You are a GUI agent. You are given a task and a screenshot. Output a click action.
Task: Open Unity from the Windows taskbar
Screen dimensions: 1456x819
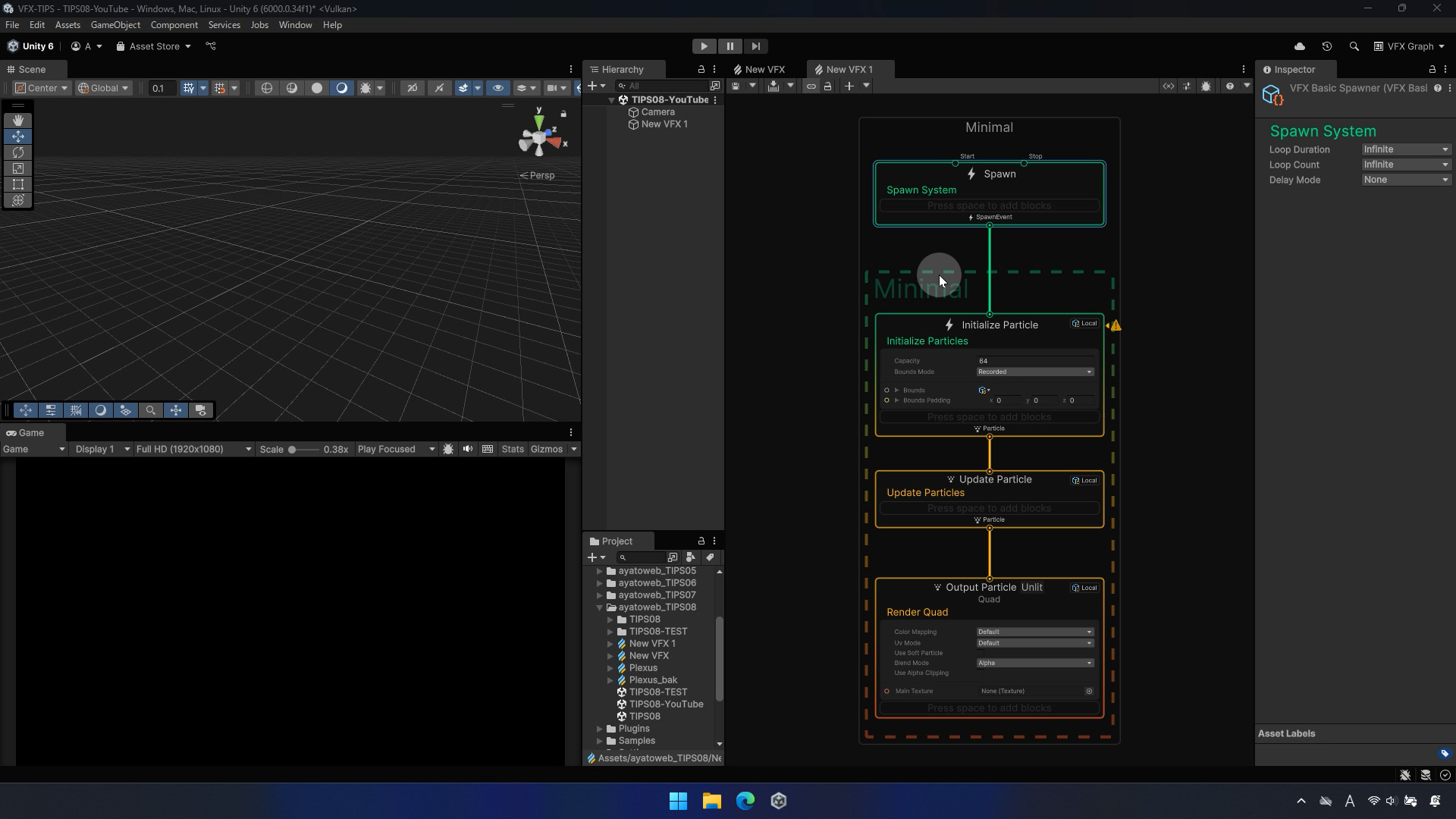tap(779, 801)
